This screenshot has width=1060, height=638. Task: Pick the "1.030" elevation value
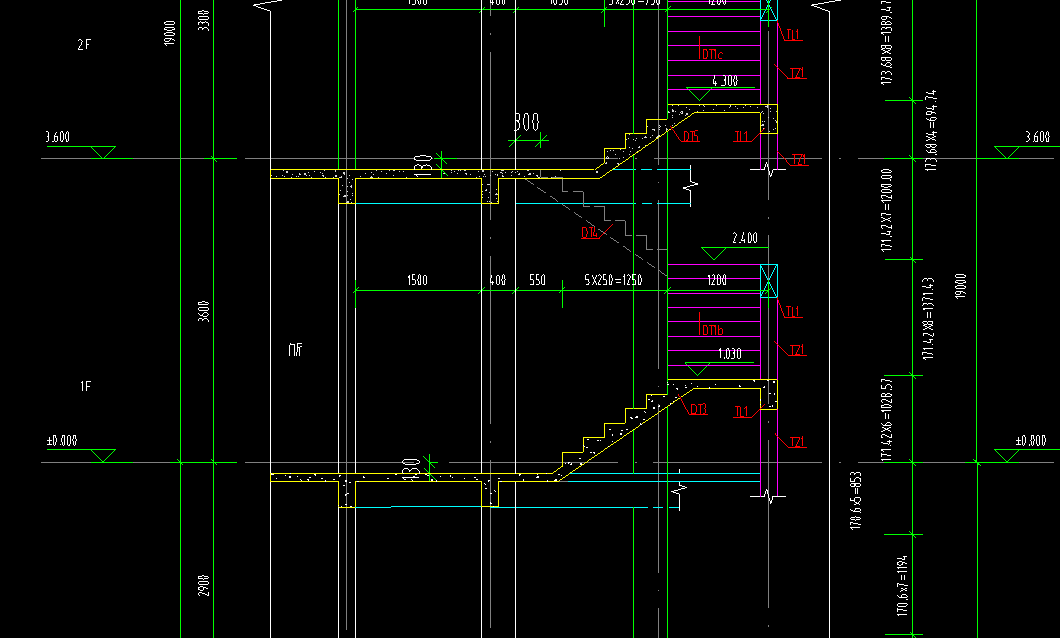pyautogui.click(x=729, y=353)
